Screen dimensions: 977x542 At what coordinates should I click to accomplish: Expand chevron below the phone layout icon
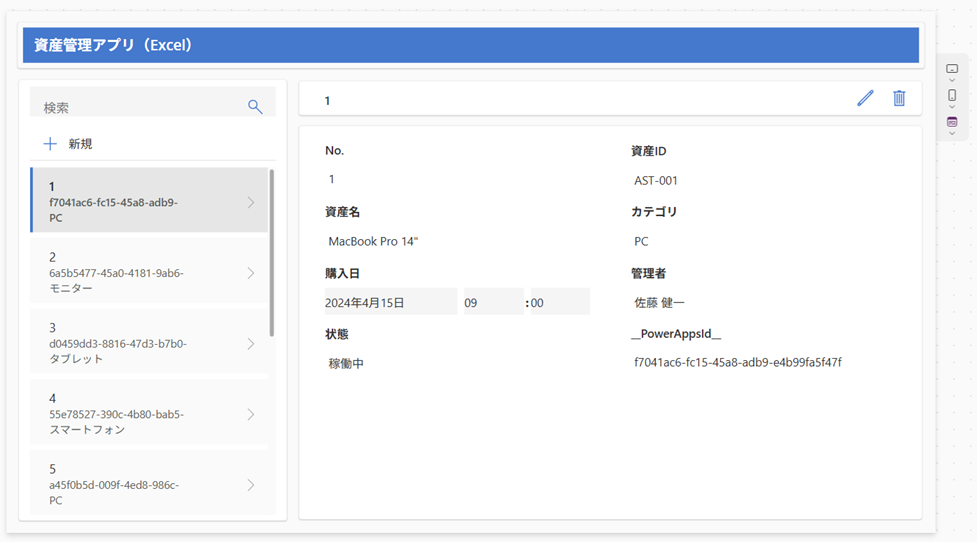[952, 107]
